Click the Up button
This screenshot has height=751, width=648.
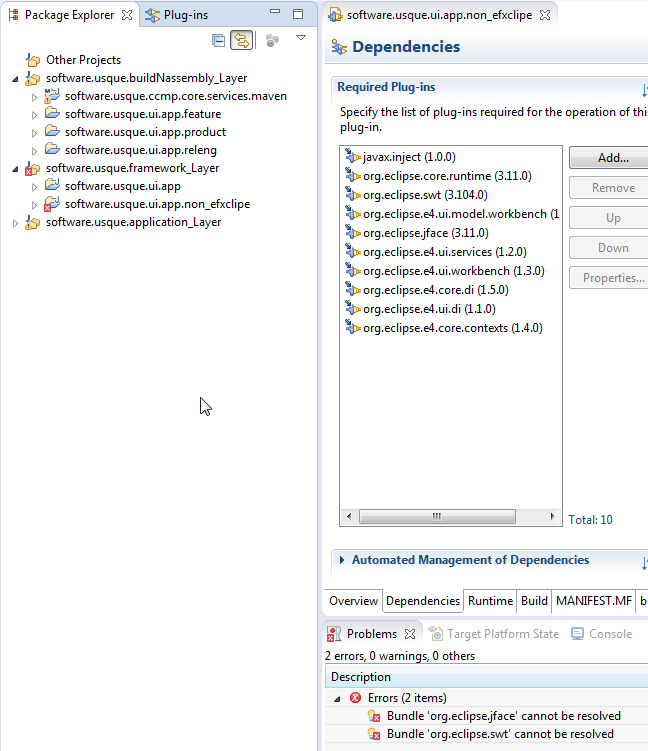pos(609,218)
